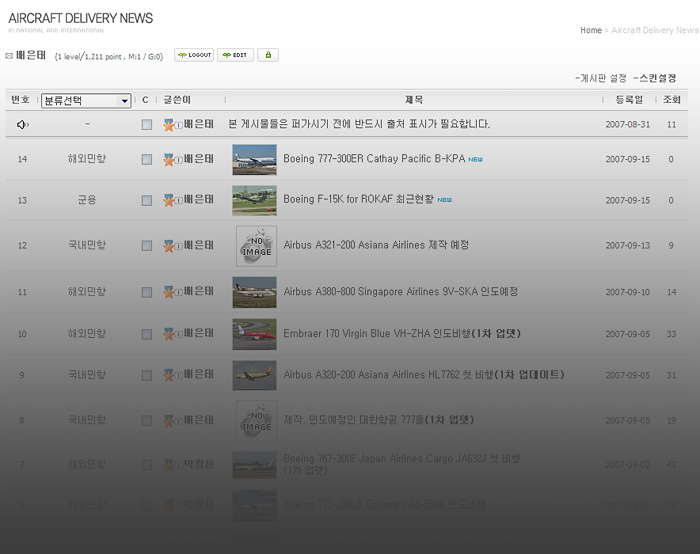Click the 글쓴이 column header
This screenshot has width=700, height=554.
coord(177,100)
